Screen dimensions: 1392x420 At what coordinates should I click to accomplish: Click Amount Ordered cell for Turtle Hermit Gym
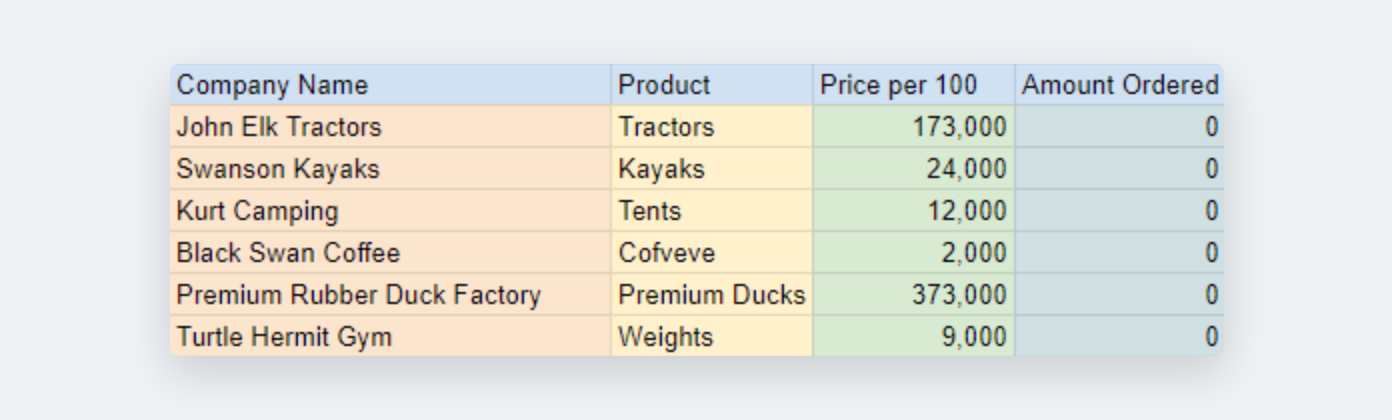pos(1119,337)
